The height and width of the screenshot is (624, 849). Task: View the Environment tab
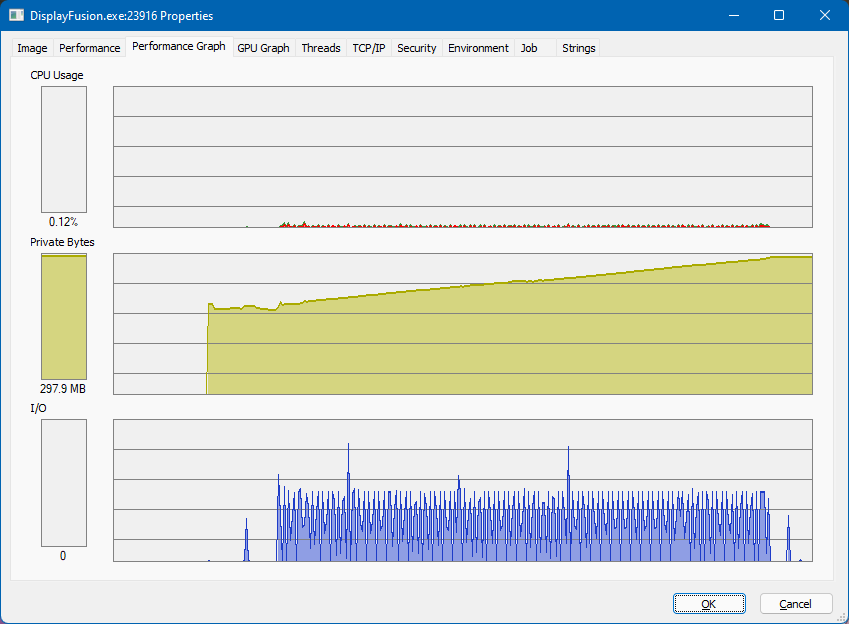(478, 48)
